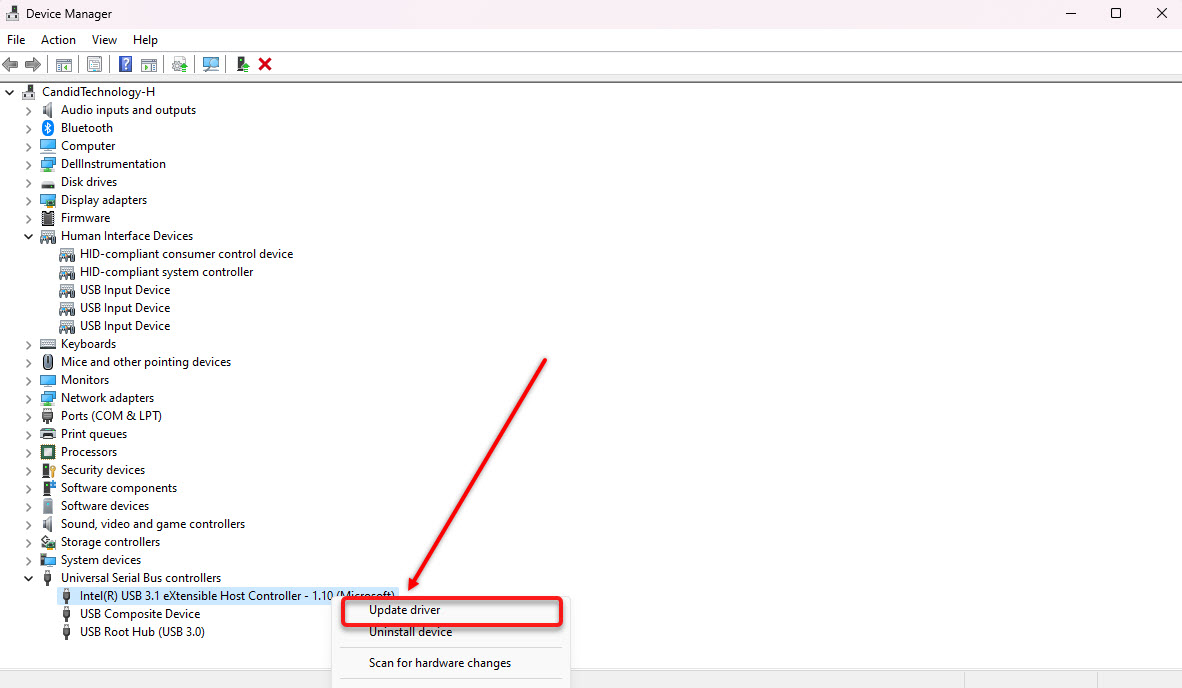This screenshot has width=1182, height=688.
Task: Open the Properties toolbar icon
Action: coord(94,63)
